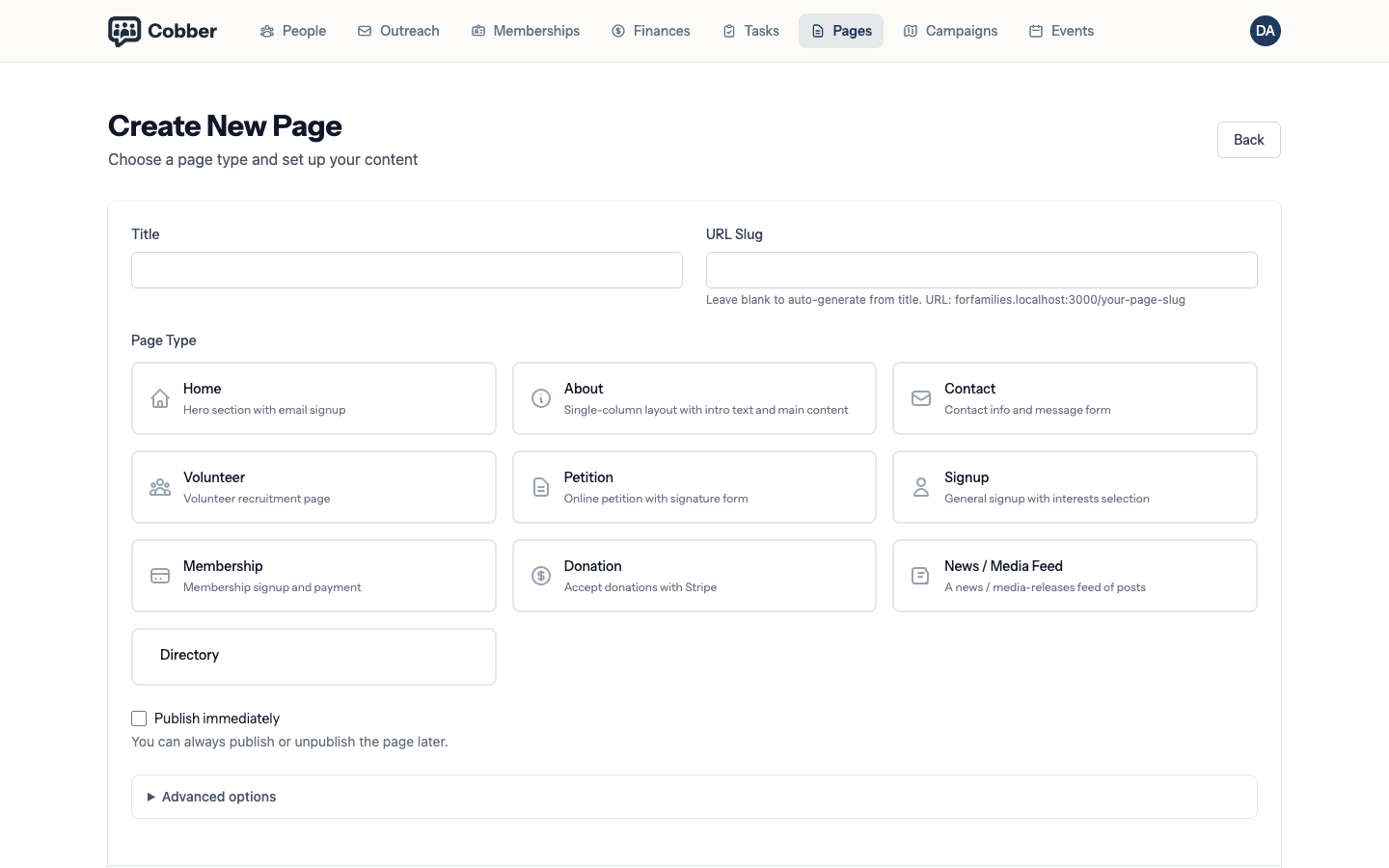Switch to the Pages nav item
Screen dimensions: 1389x868
841,31
